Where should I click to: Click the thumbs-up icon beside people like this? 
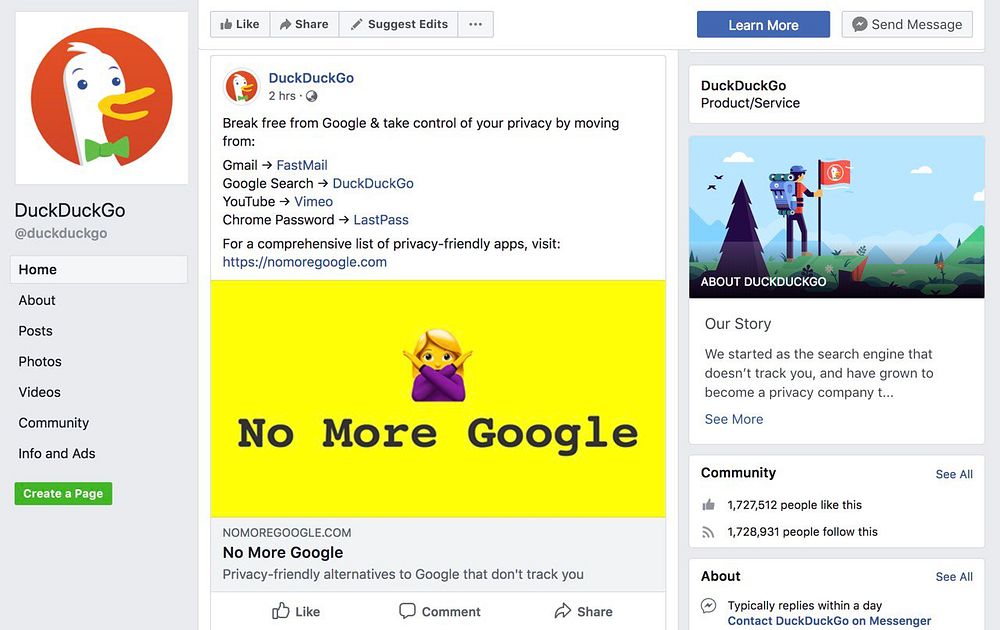pyautogui.click(x=709, y=505)
